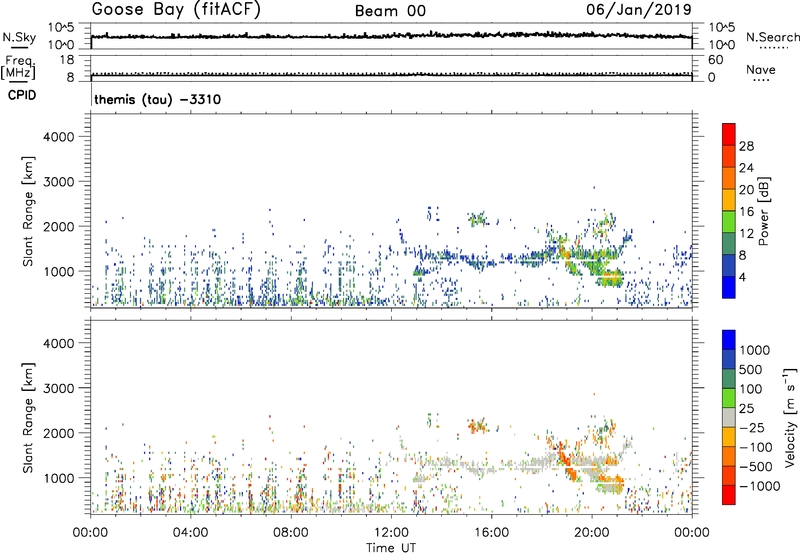Click the '4' power scale value
Image resolution: width=800 pixels, height=554 pixels.
point(742,278)
